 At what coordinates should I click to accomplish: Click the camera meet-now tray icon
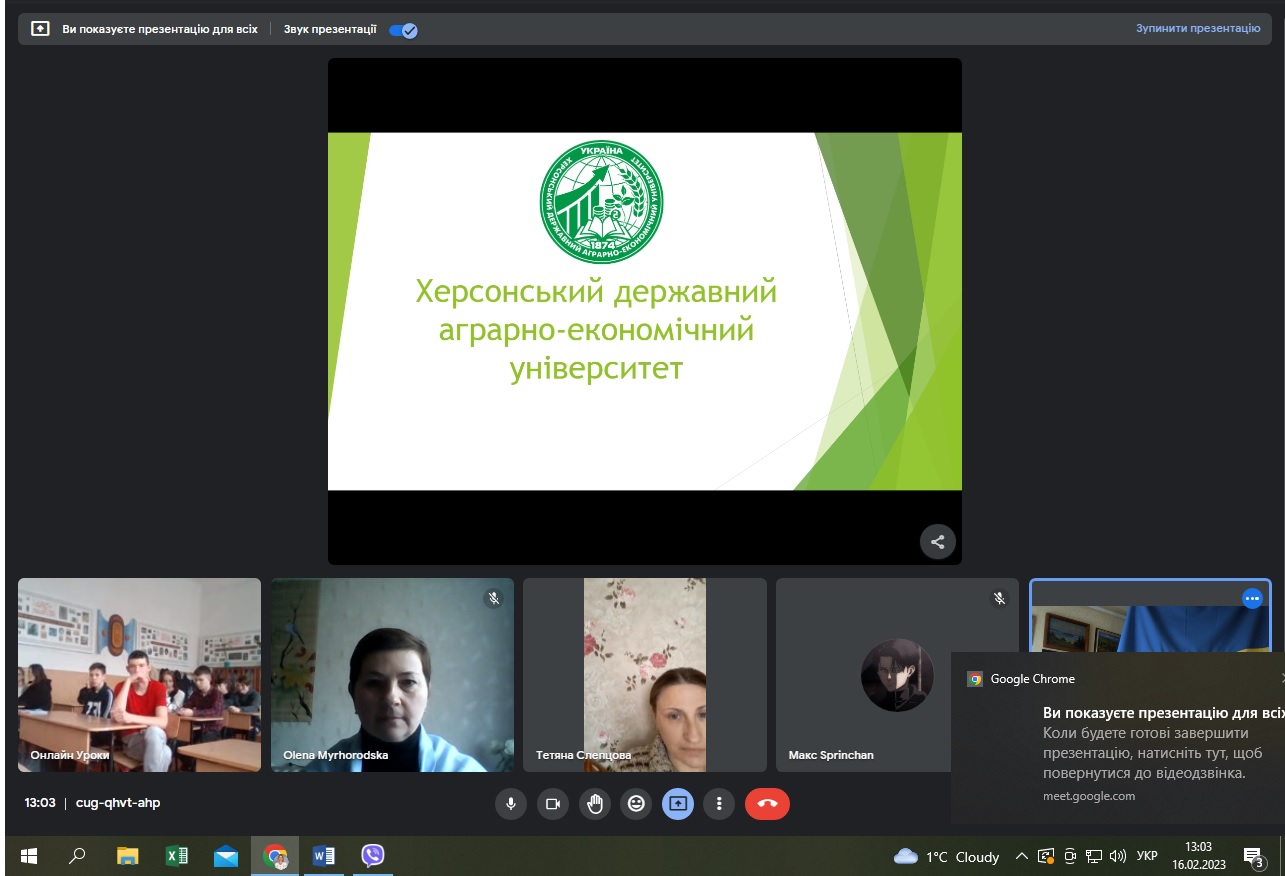1070,857
